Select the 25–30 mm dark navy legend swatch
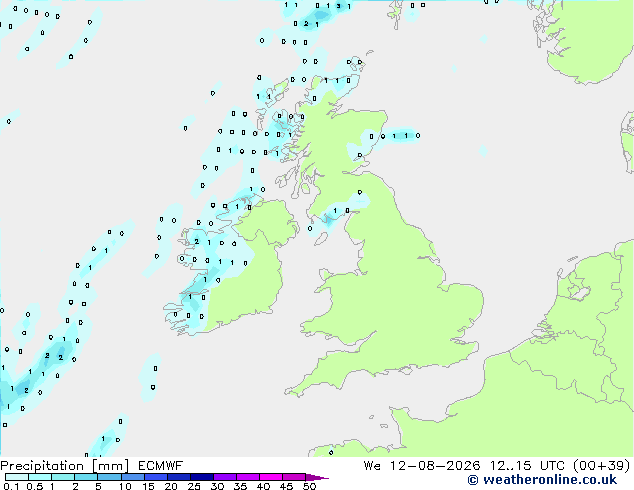 click(202, 477)
